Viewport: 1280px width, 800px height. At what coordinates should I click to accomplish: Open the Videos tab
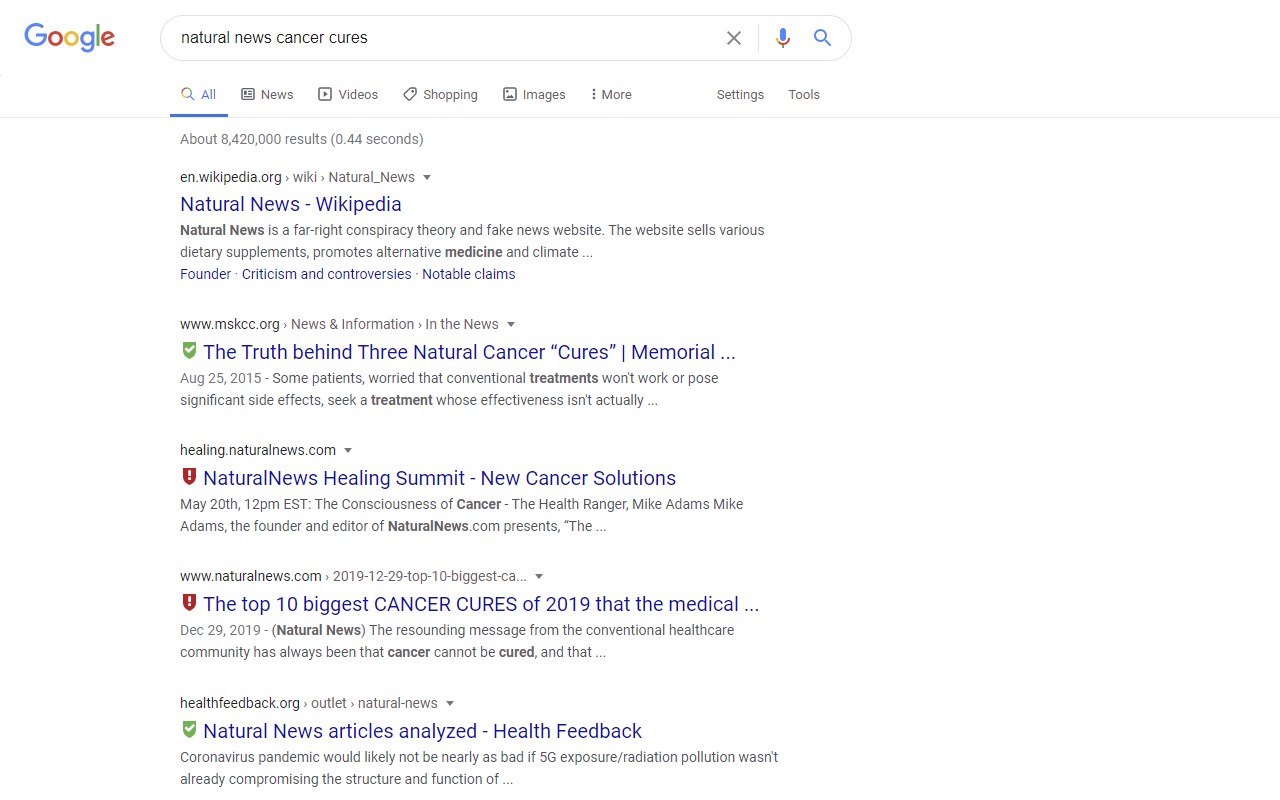click(348, 94)
